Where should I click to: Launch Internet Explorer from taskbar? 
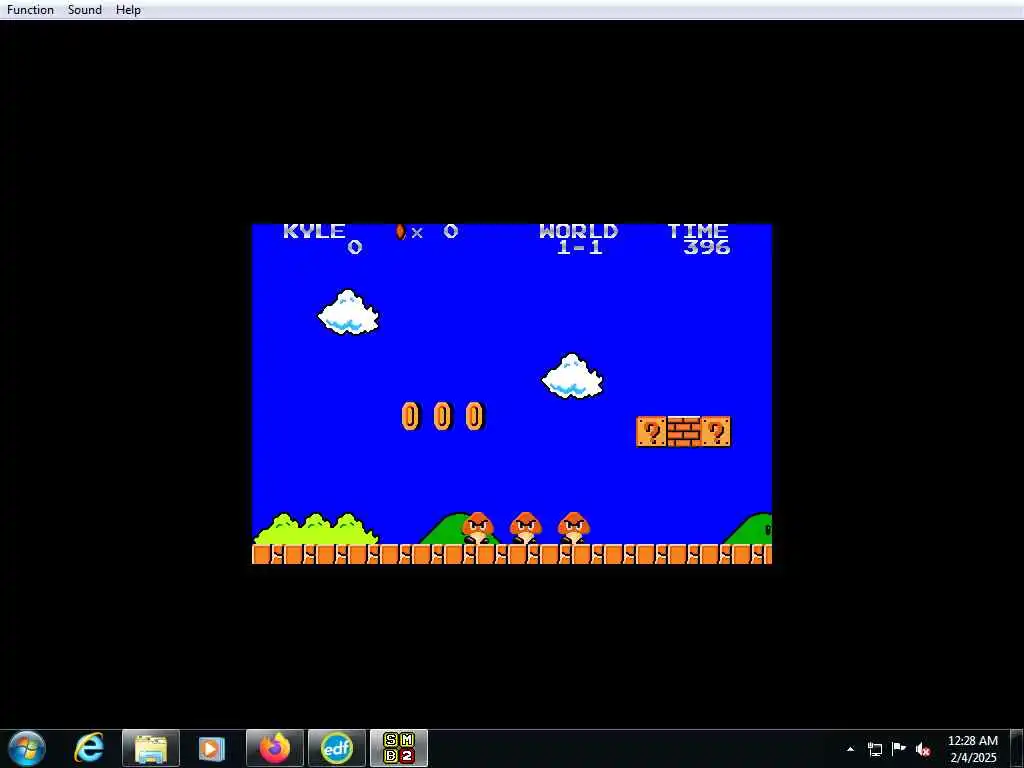89,748
